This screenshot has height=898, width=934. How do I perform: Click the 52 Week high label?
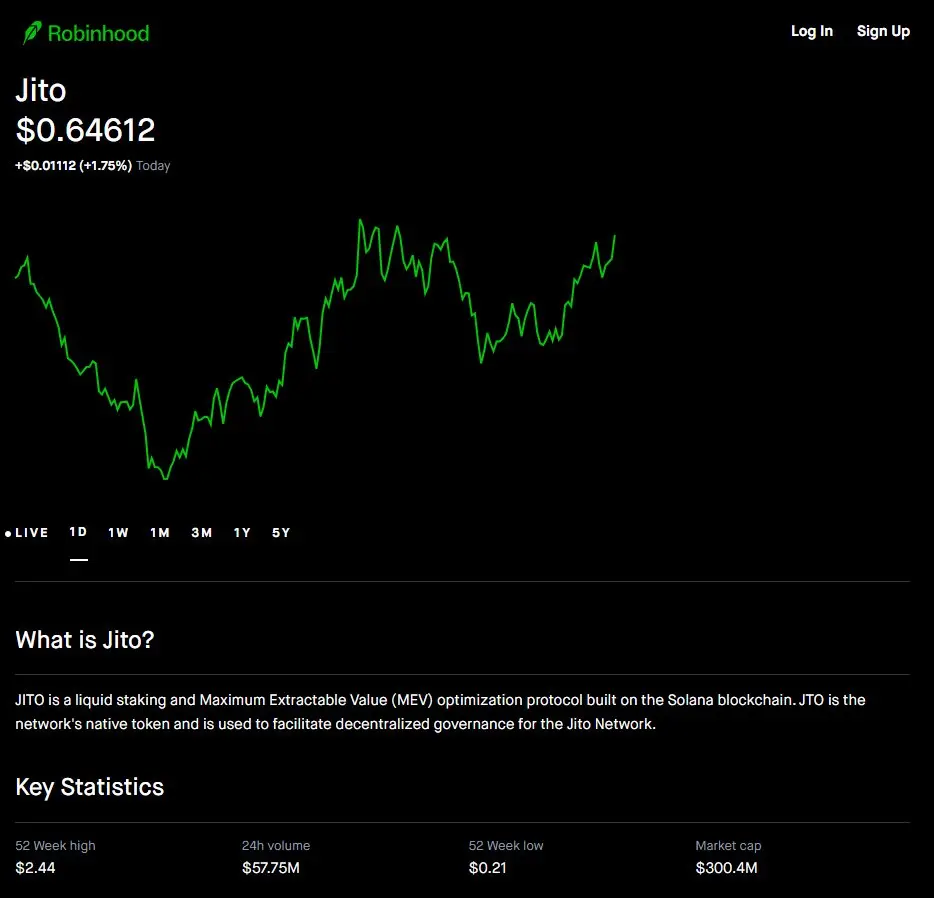(55, 846)
